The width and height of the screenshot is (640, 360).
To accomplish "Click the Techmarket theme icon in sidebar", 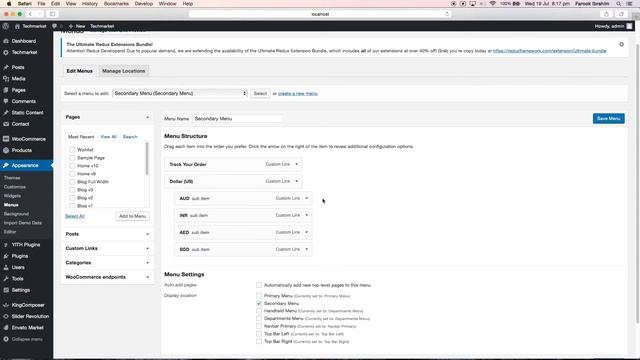I will coord(6,53).
